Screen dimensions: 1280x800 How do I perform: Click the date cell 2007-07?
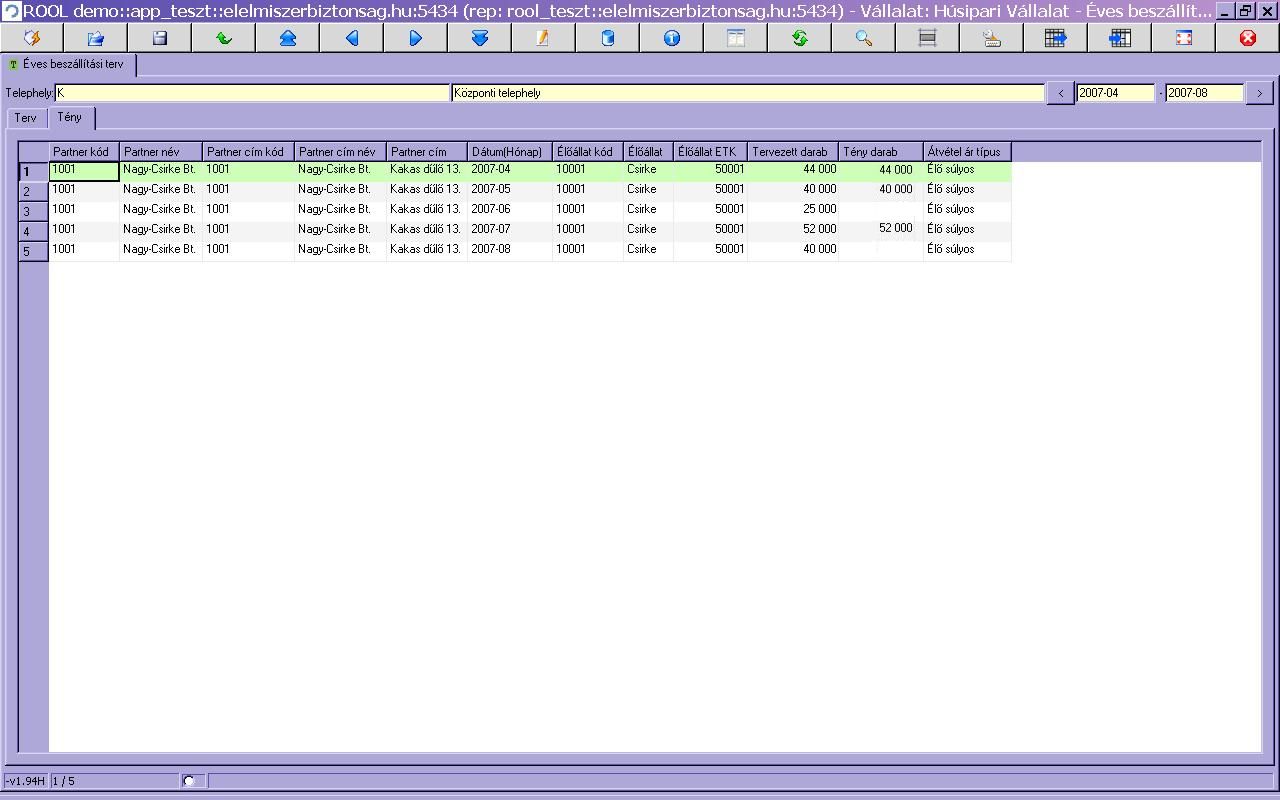tap(510, 231)
